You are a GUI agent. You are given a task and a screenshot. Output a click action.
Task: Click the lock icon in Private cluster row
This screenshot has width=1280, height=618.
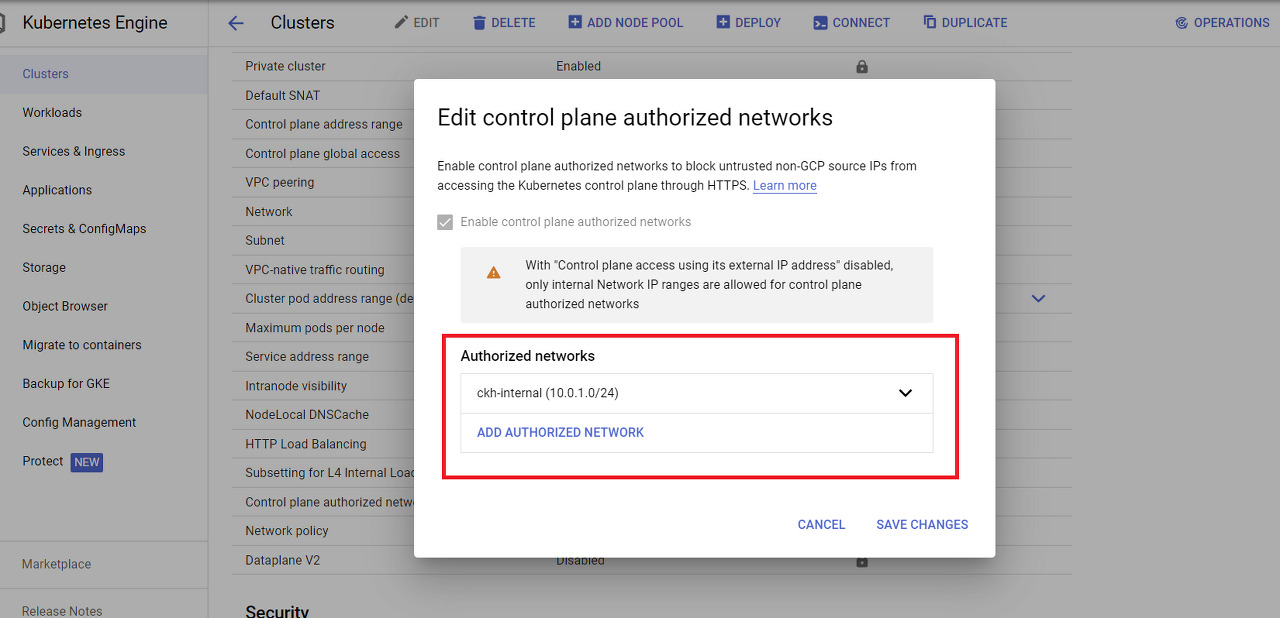[862, 67]
